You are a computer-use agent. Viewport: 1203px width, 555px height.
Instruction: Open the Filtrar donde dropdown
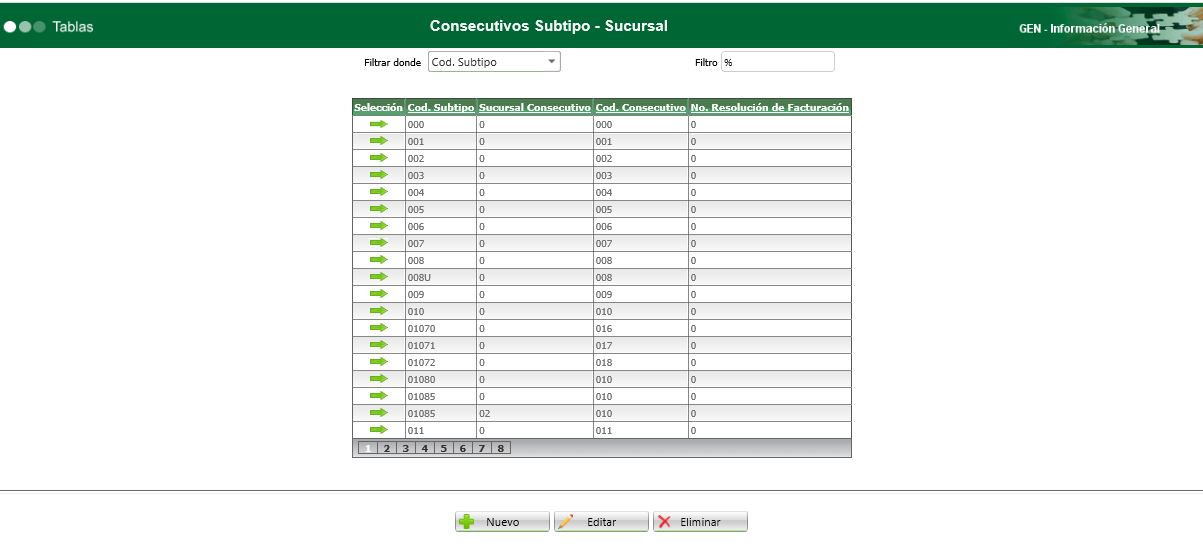(x=494, y=62)
